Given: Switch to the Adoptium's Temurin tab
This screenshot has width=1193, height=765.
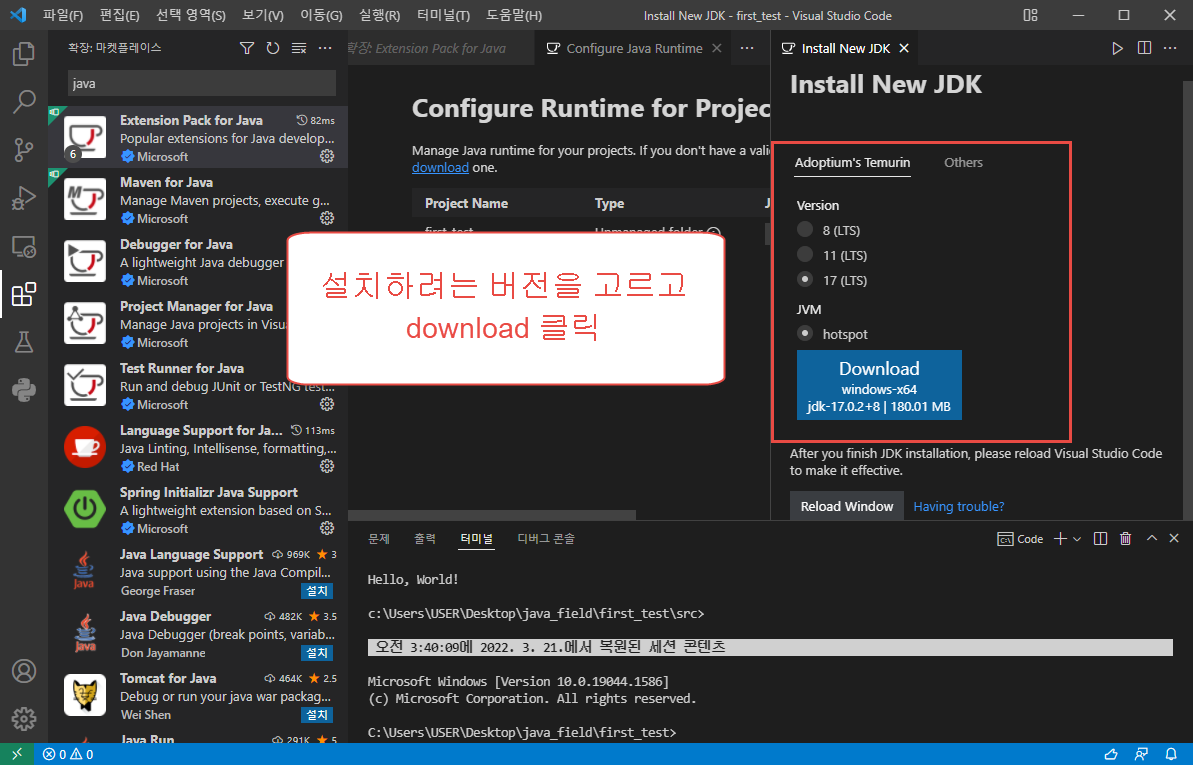Looking at the screenshot, I should (x=852, y=162).
